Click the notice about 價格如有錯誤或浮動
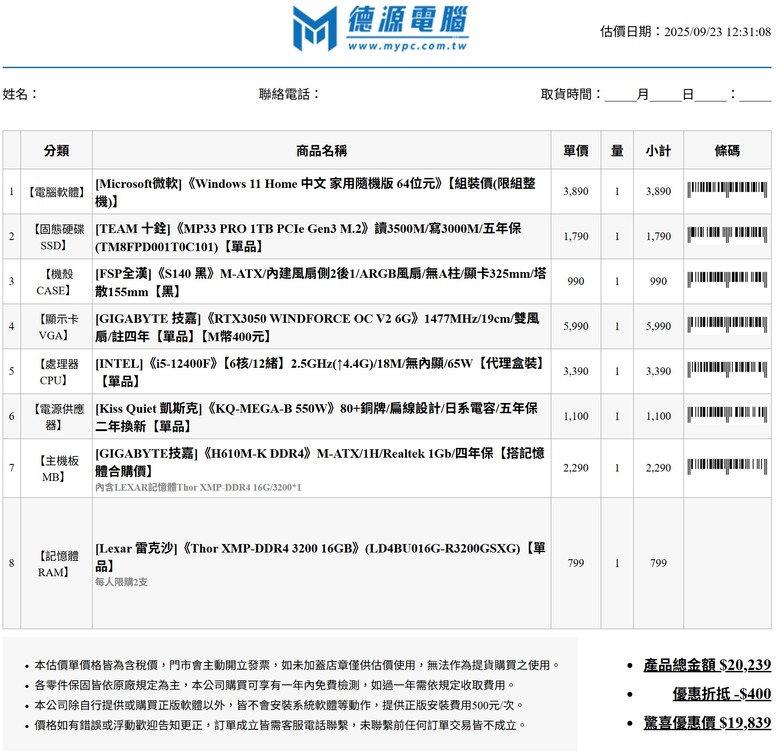The width and height of the screenshot is (780, 752). (x=280, y=726)
